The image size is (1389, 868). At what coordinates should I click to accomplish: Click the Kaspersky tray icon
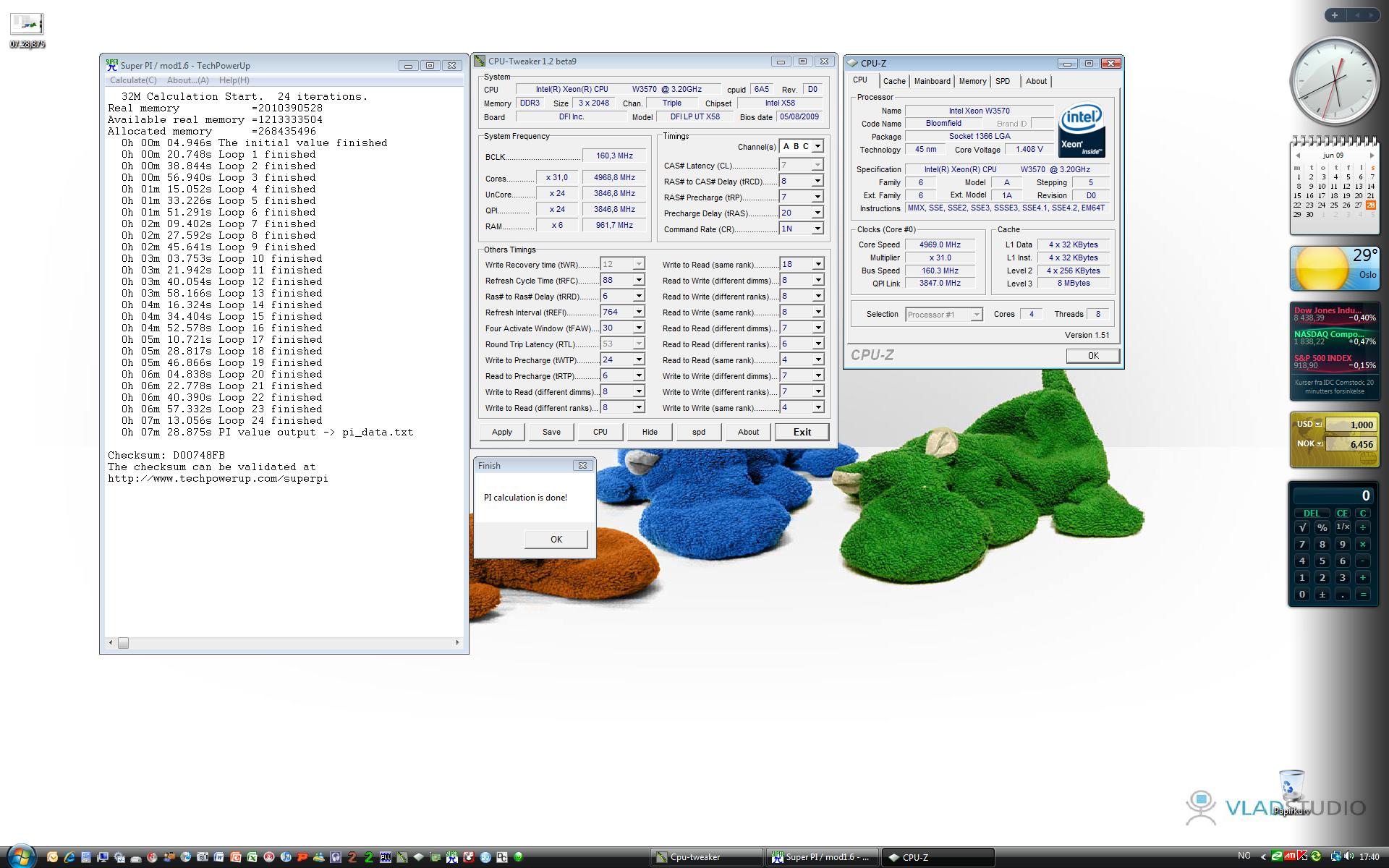pyautogui.click(x=1302, y=856)
